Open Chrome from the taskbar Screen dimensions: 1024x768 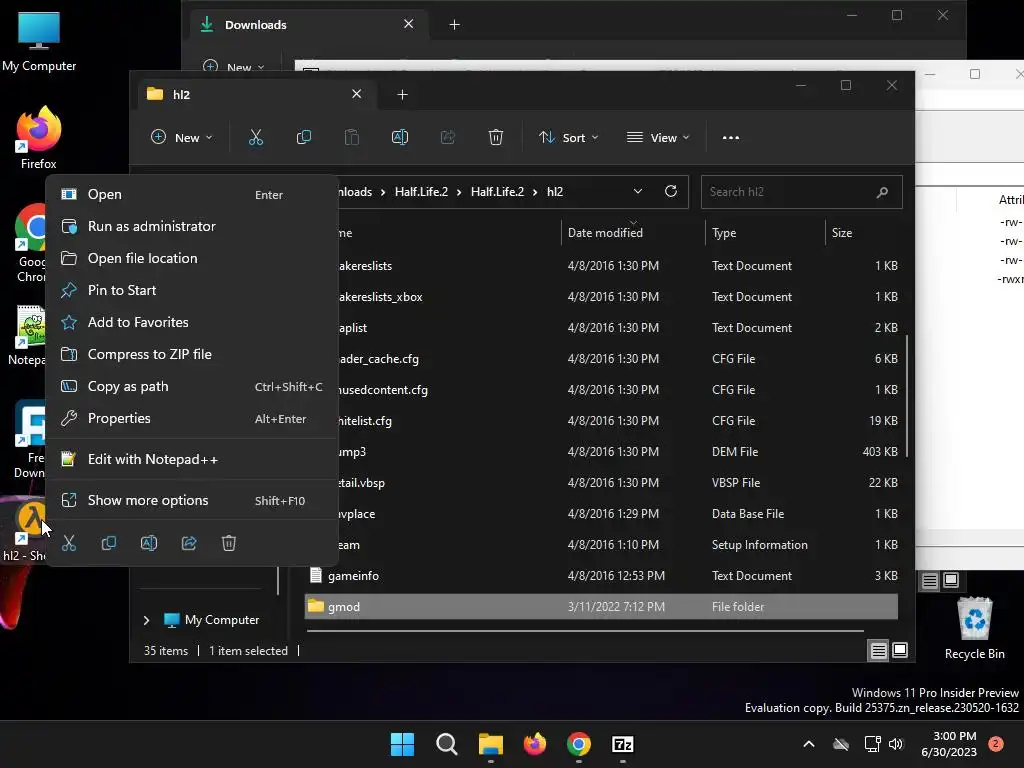tap(579, 744)
